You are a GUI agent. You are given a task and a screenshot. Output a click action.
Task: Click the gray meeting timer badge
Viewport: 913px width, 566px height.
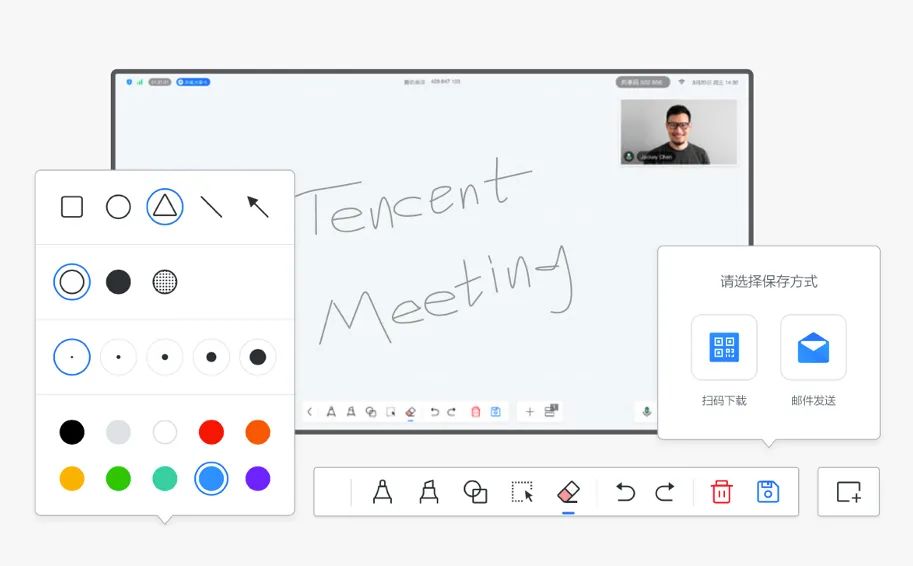(x=160, y=82)
